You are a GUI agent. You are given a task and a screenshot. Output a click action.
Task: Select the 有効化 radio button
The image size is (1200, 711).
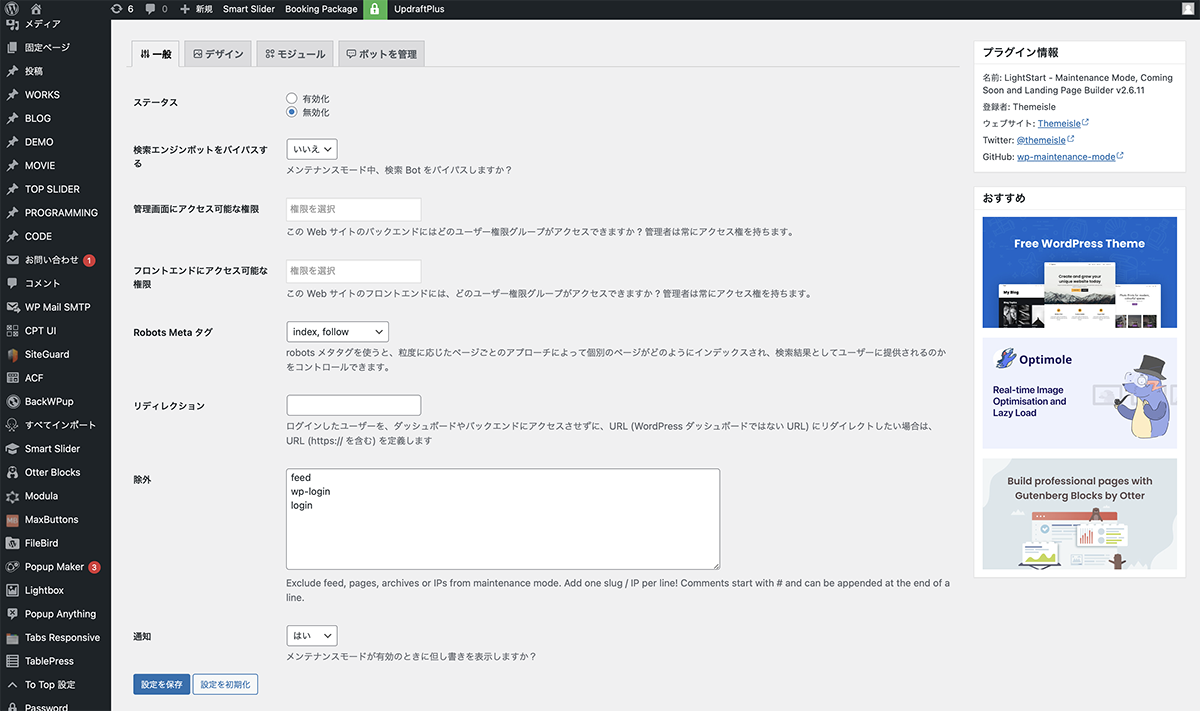(292, 99)
